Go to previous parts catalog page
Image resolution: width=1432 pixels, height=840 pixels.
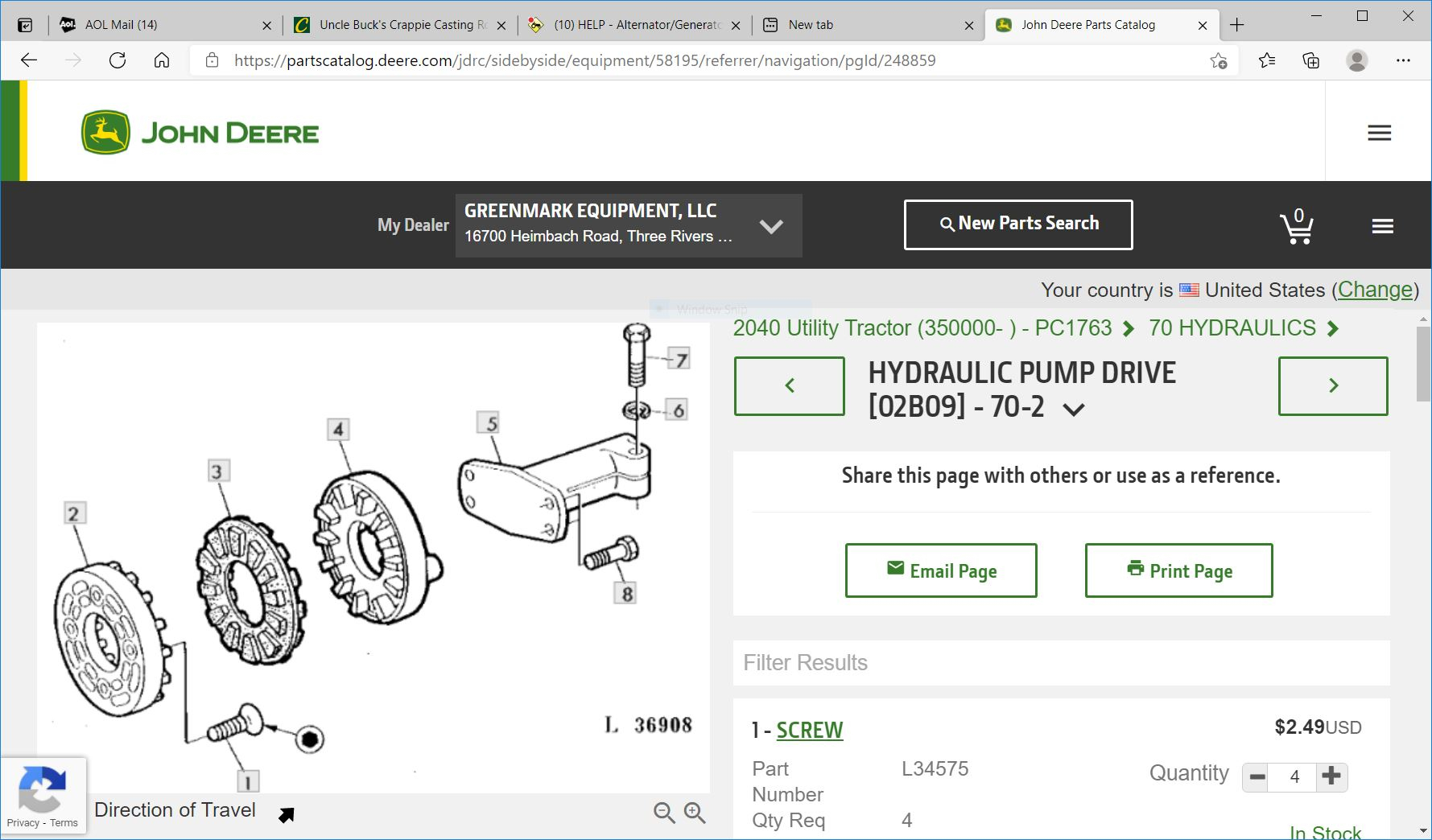[789, 386]
